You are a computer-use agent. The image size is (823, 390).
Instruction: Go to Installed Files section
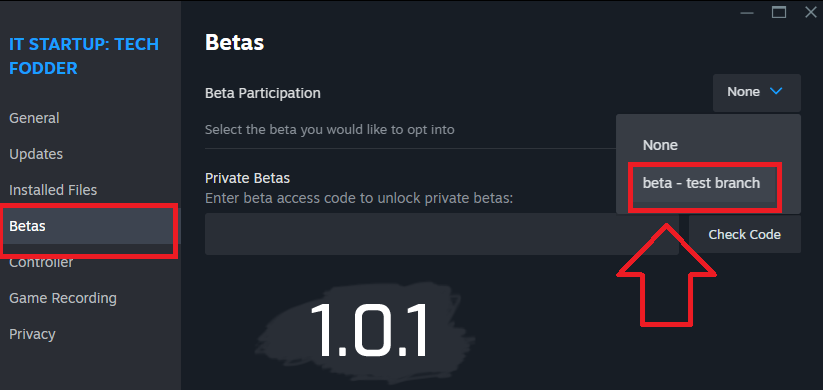click(x=53, y=190)
